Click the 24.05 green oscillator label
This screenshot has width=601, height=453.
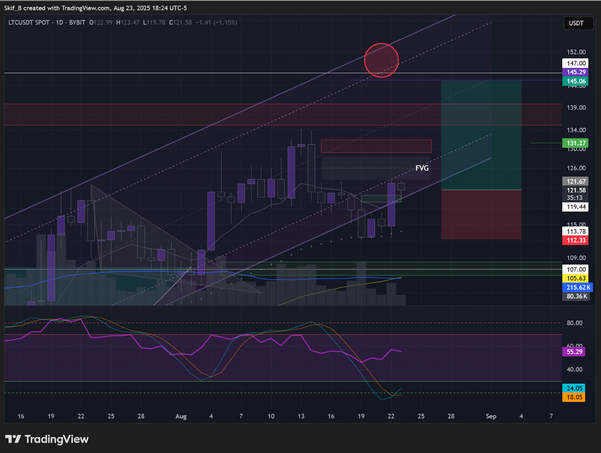(x=575, y=388)
